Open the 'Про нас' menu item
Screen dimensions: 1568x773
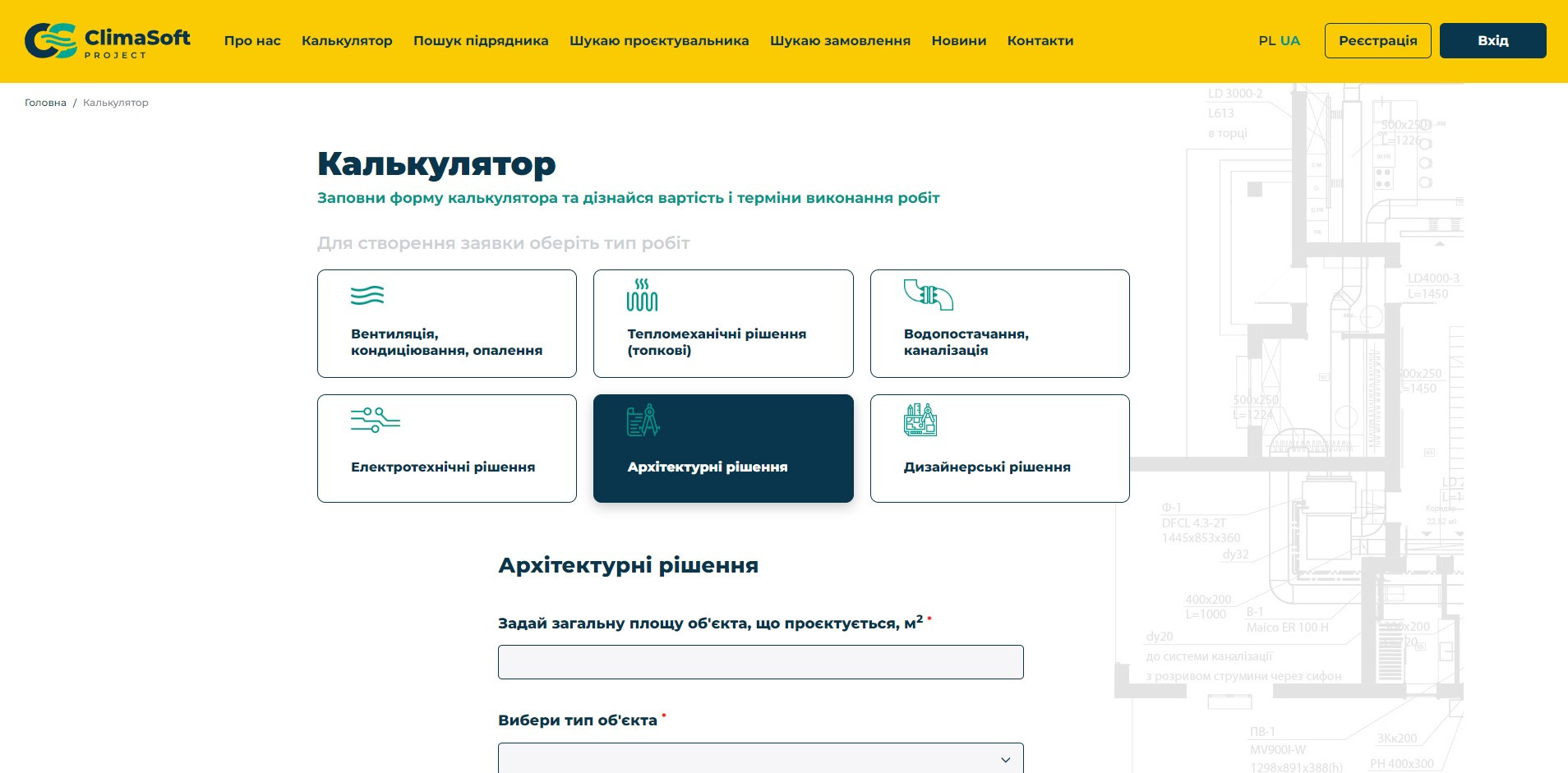point(252,41)
